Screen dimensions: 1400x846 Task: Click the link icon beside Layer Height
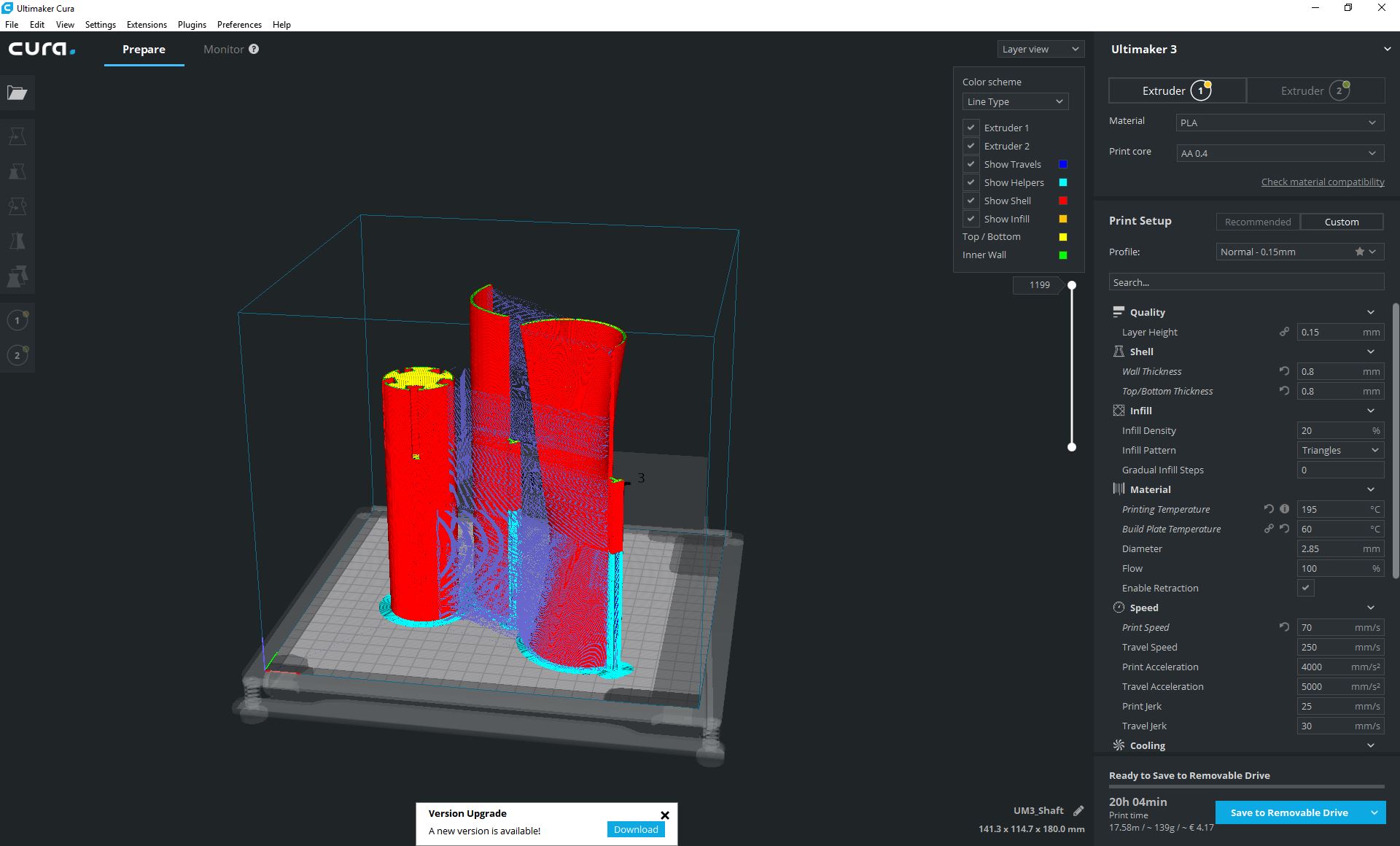(x=1284, y=332)
